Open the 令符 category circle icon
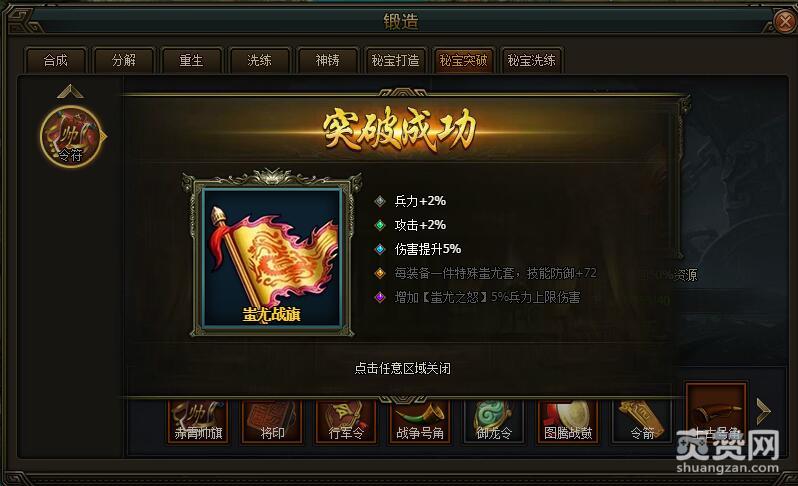The height and width of the screenshot is (486, 798). click(71, 136)
